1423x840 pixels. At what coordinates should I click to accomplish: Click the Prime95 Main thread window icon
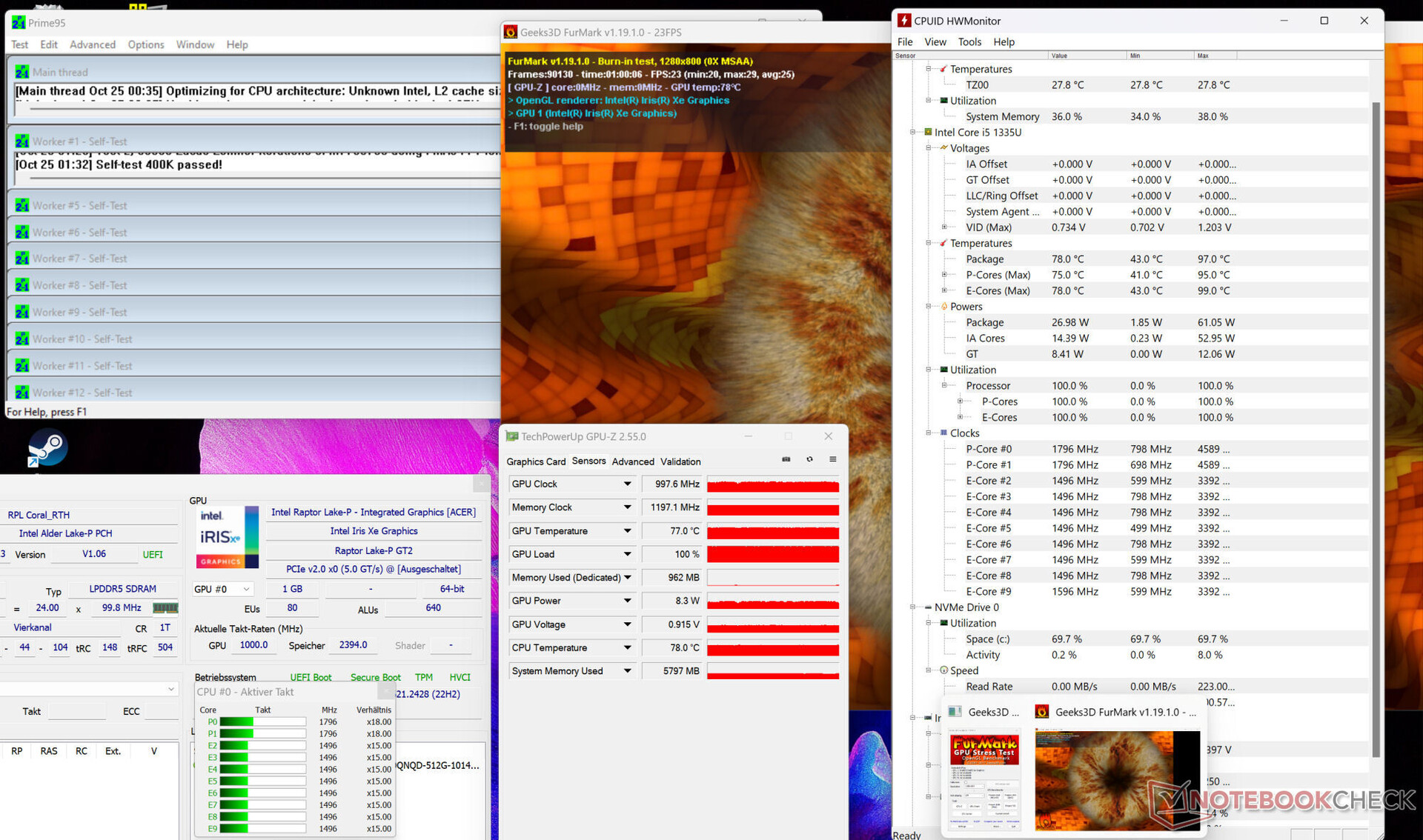coord(22,72)
